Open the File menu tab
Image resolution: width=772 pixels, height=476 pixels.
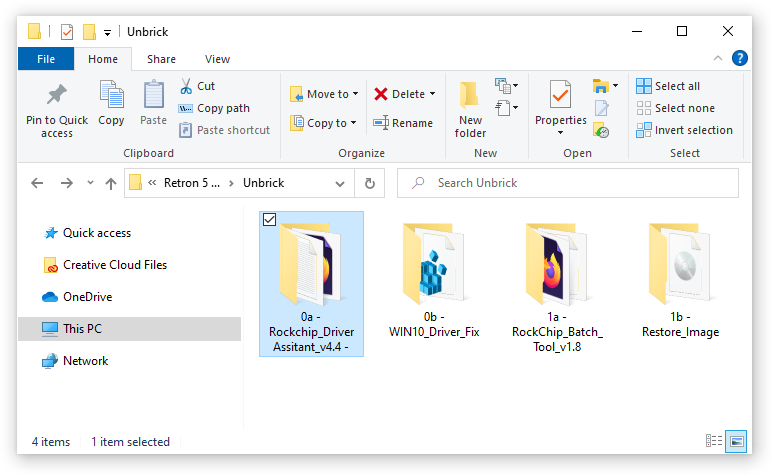coord(46,59)
